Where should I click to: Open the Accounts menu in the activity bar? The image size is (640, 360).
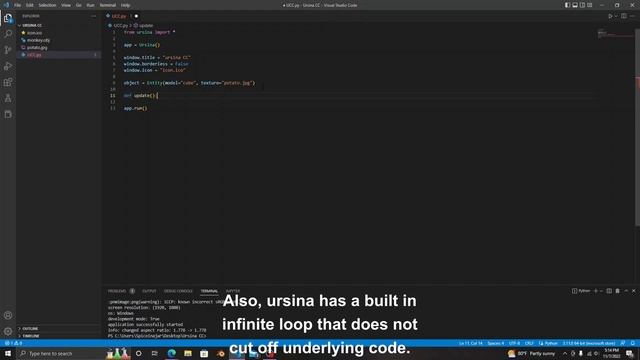[8, 315]
